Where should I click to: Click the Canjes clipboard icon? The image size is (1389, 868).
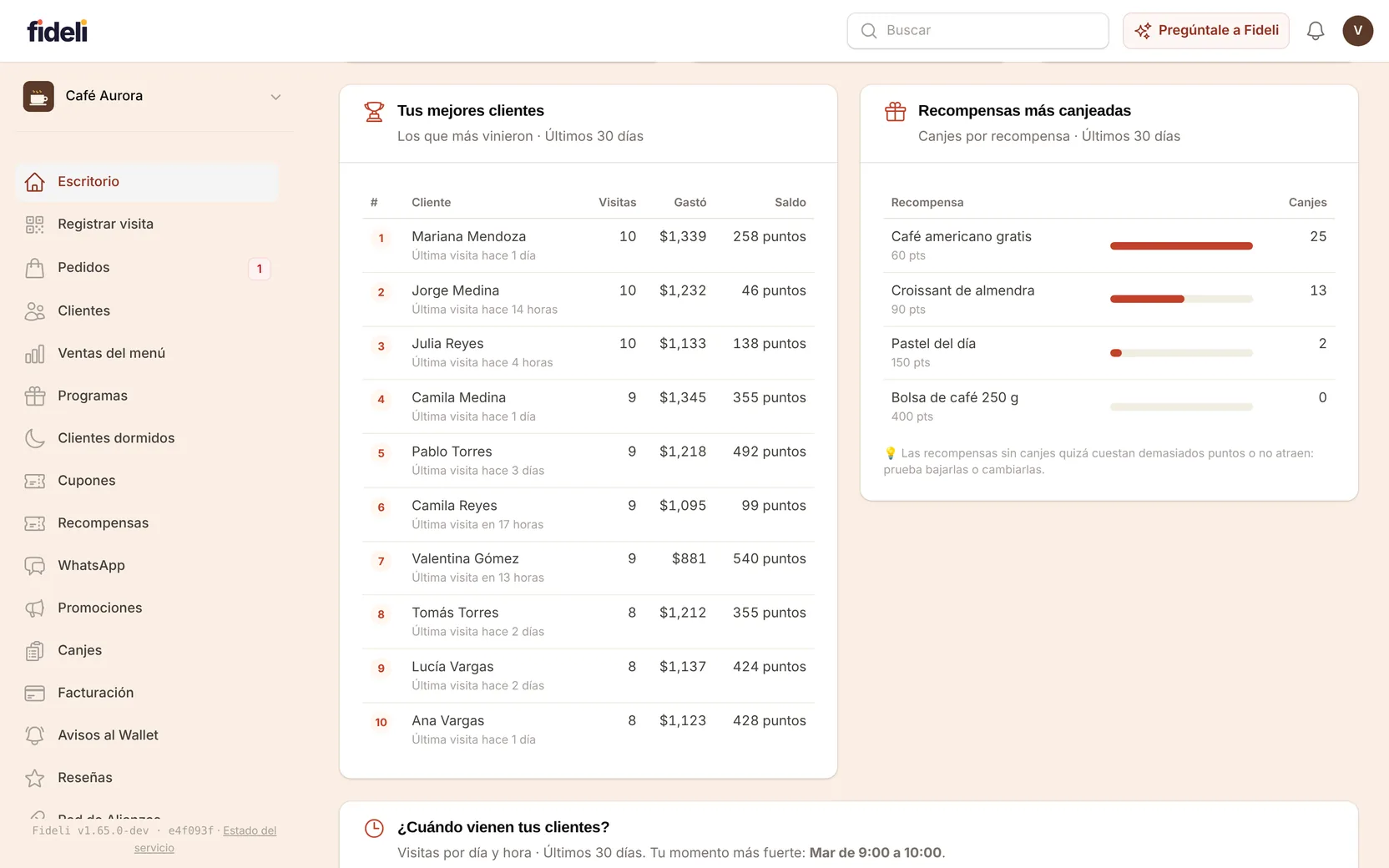35,652
